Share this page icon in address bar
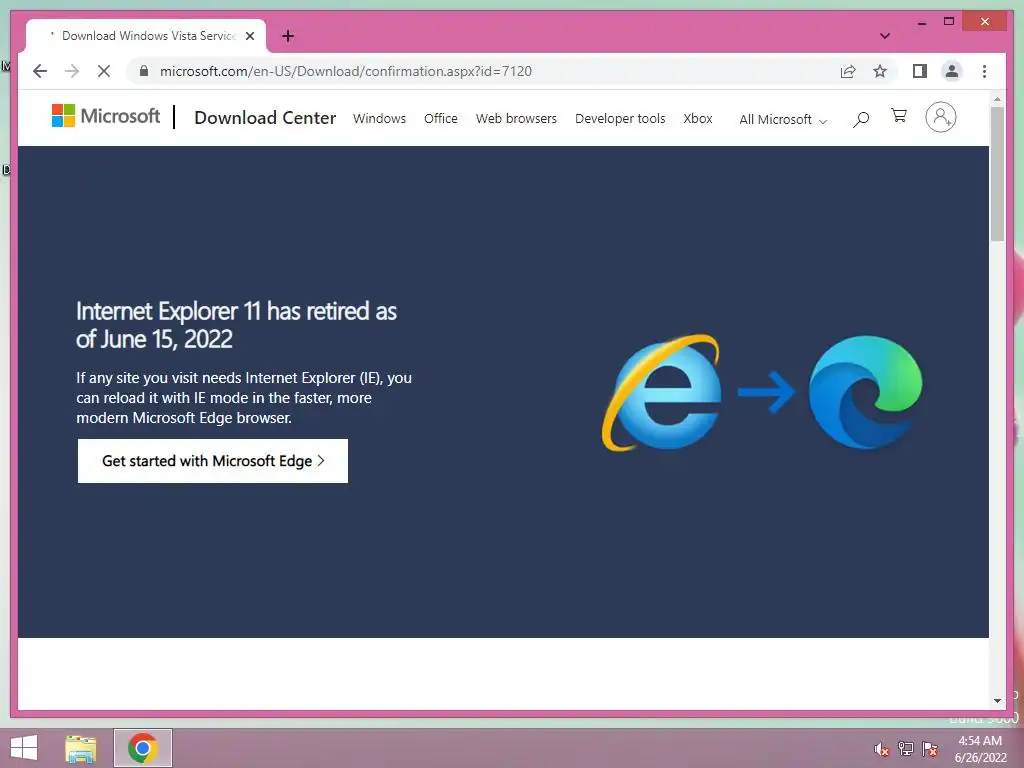This screenshot has width=1024, height=768. (x=848, y=71)
